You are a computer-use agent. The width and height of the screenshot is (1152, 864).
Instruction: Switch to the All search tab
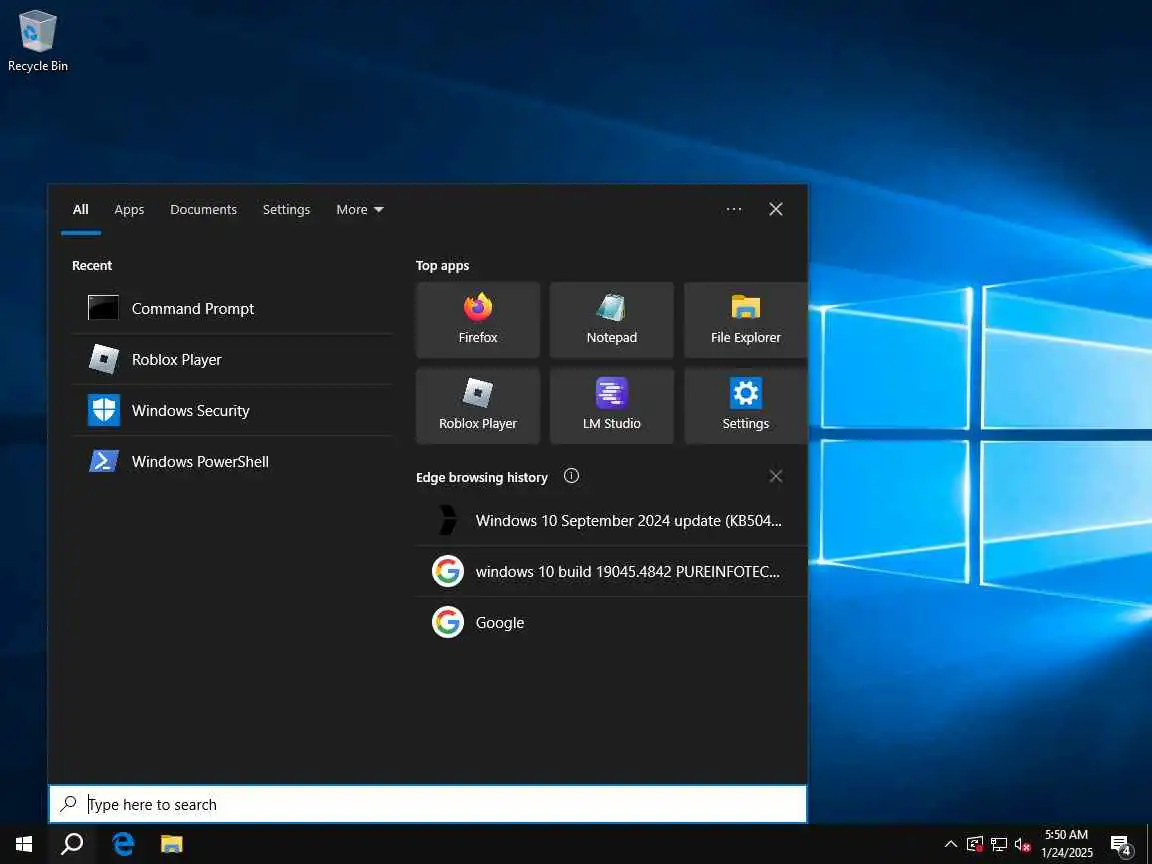81,209
